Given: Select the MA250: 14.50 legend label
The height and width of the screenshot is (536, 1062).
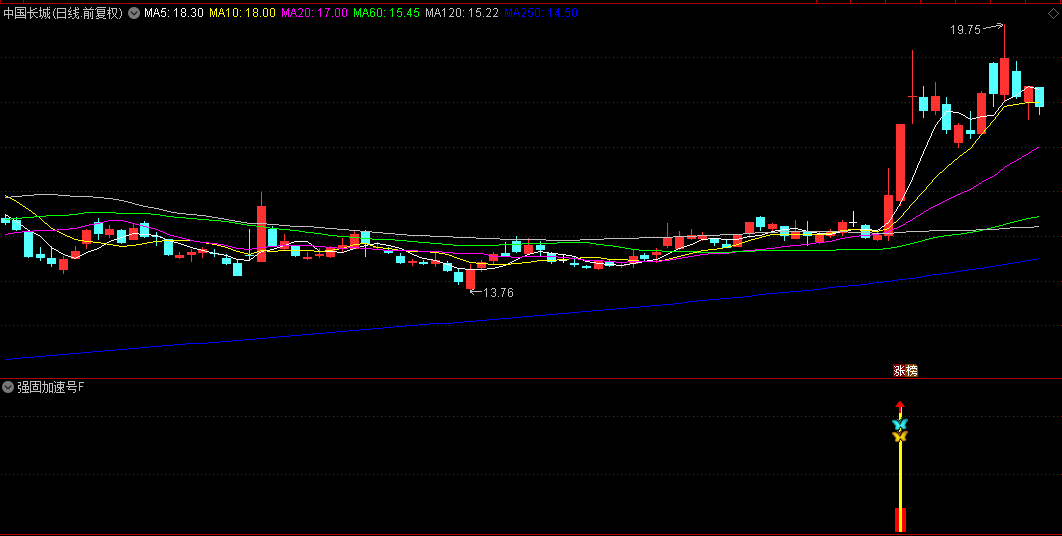Looking at the screenshot, I should pos(541,13).
